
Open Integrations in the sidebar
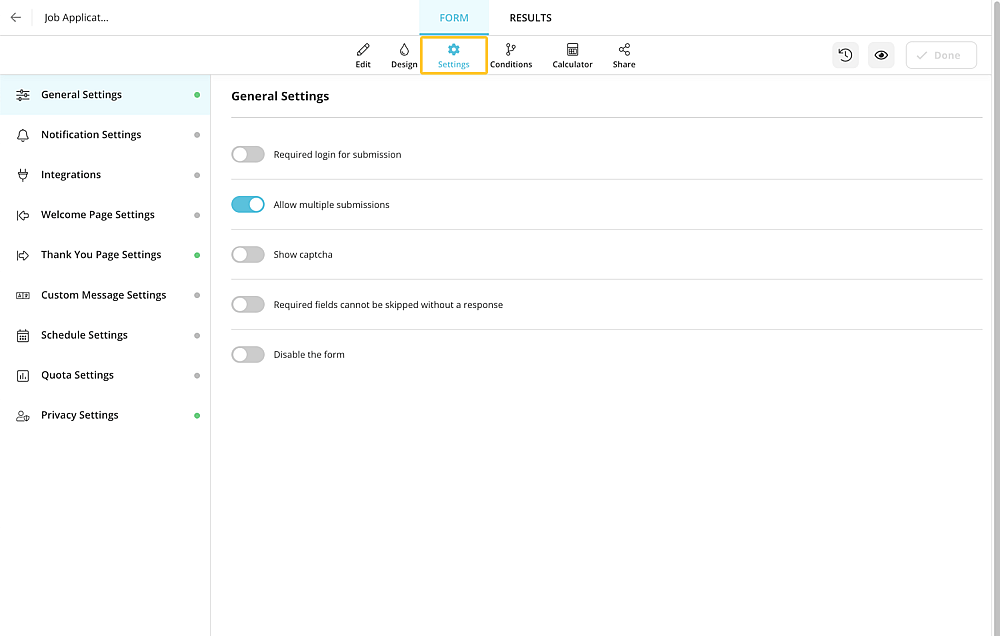tap(105, 175)
